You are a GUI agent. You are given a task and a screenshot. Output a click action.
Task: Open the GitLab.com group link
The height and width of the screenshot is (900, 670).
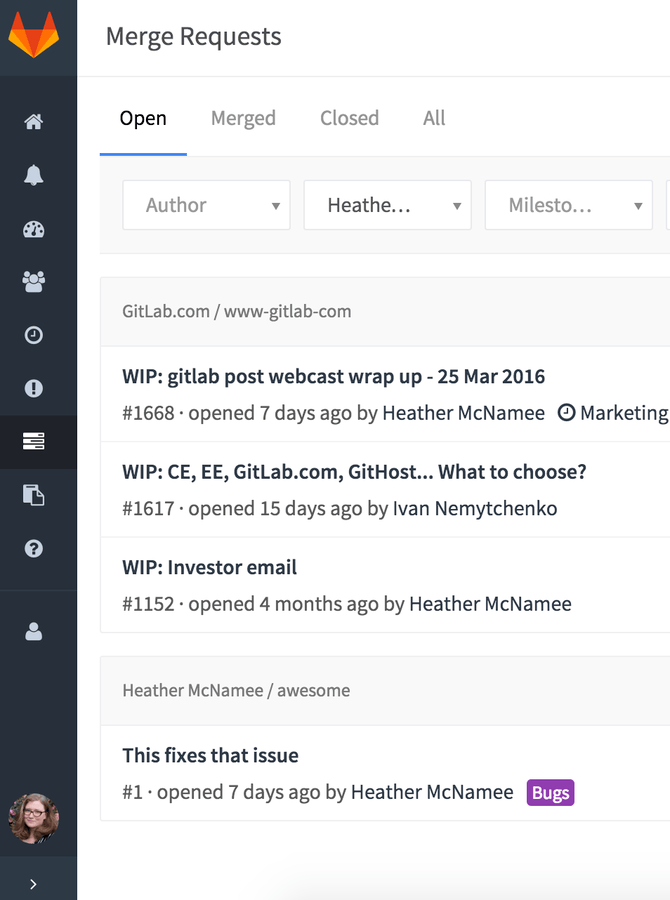click(x=165, y=311)
